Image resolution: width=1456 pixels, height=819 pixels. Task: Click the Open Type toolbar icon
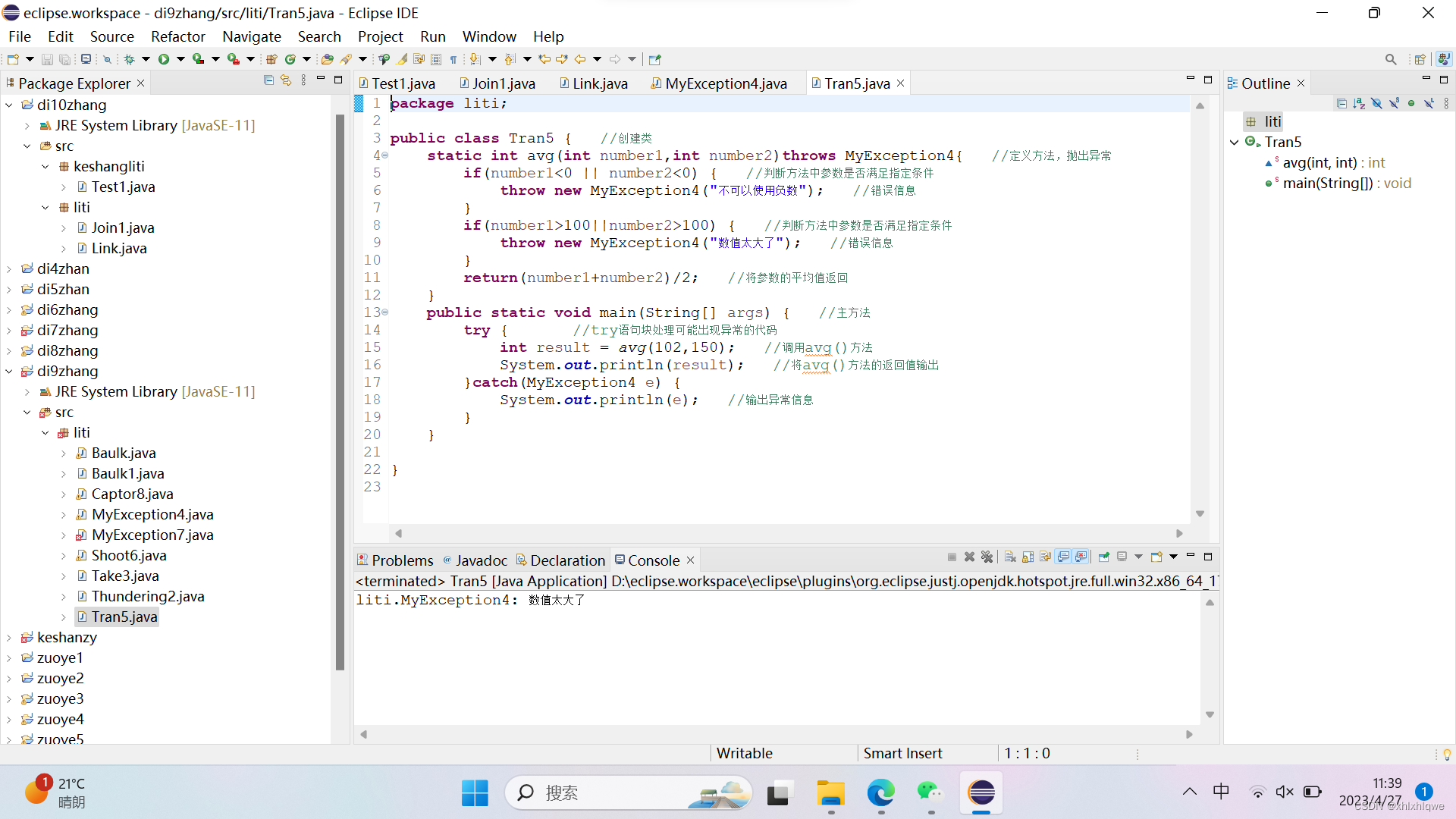(x=328, y=59)
